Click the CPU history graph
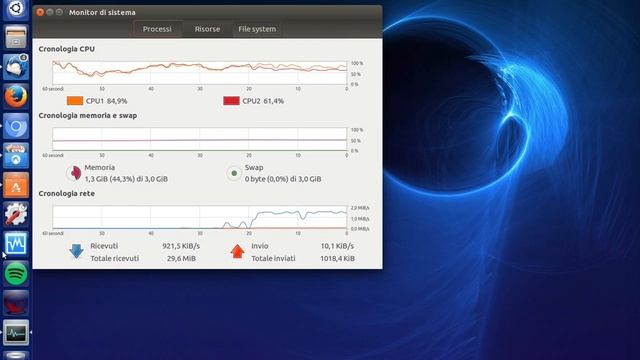 click(x=200, y=73)
